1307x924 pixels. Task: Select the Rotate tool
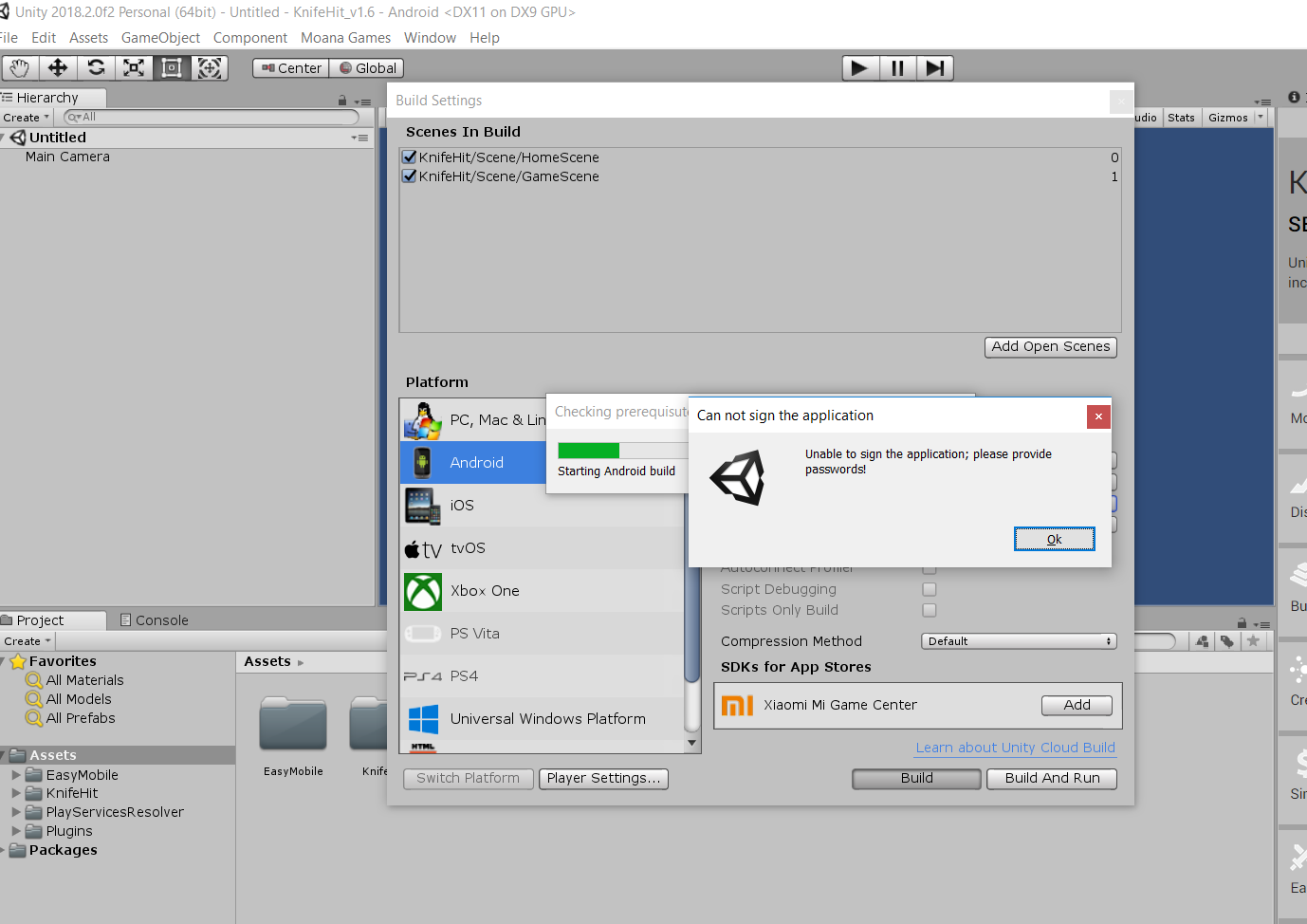pyautogui.click(x=95, y=67)
